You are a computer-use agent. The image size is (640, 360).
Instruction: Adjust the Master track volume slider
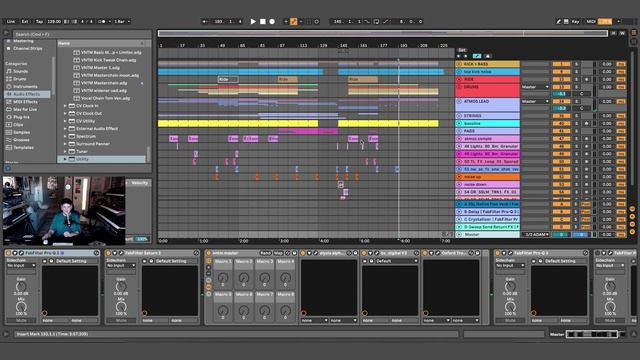[x=561, y=235]
